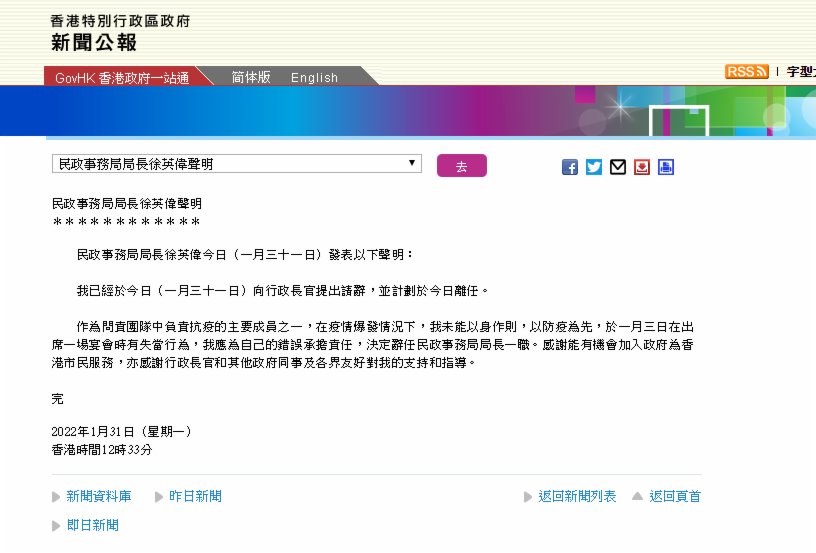Print the page using the printer icon
This screenshot has width=816, height=553.
pyautogui.click(x=666, y=167)
